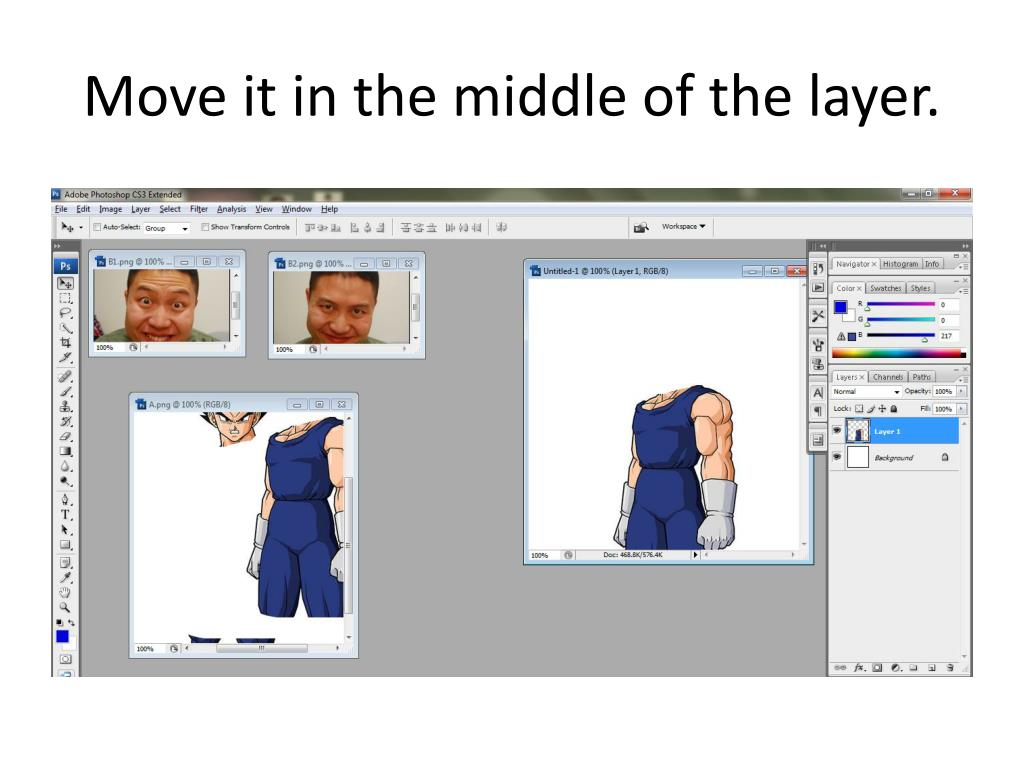1024x768 pixels.
Task: Open the Layer menu
Action: (x=140, y=209)
